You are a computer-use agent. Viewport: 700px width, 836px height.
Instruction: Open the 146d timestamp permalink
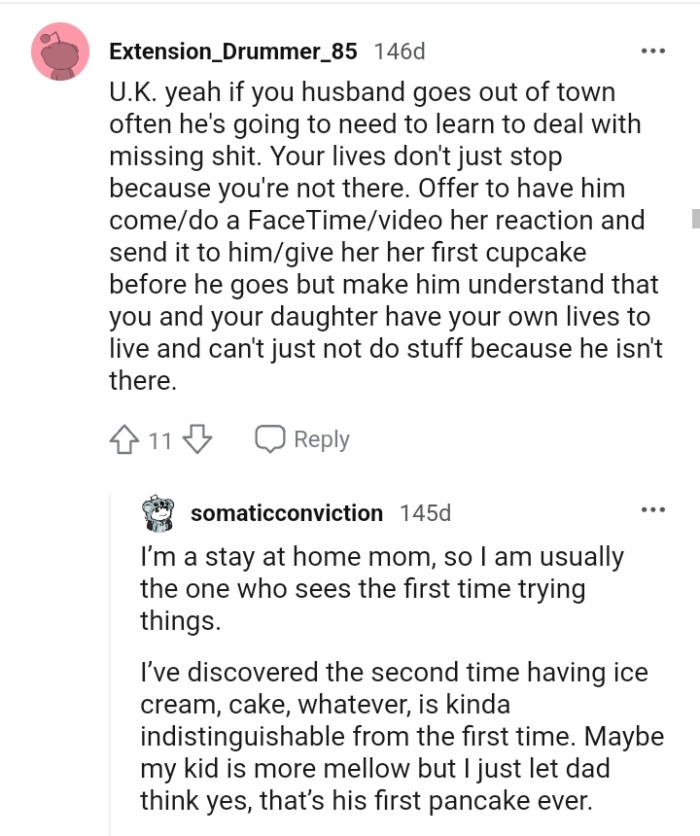pyautogui.click(x=398, y=50)
